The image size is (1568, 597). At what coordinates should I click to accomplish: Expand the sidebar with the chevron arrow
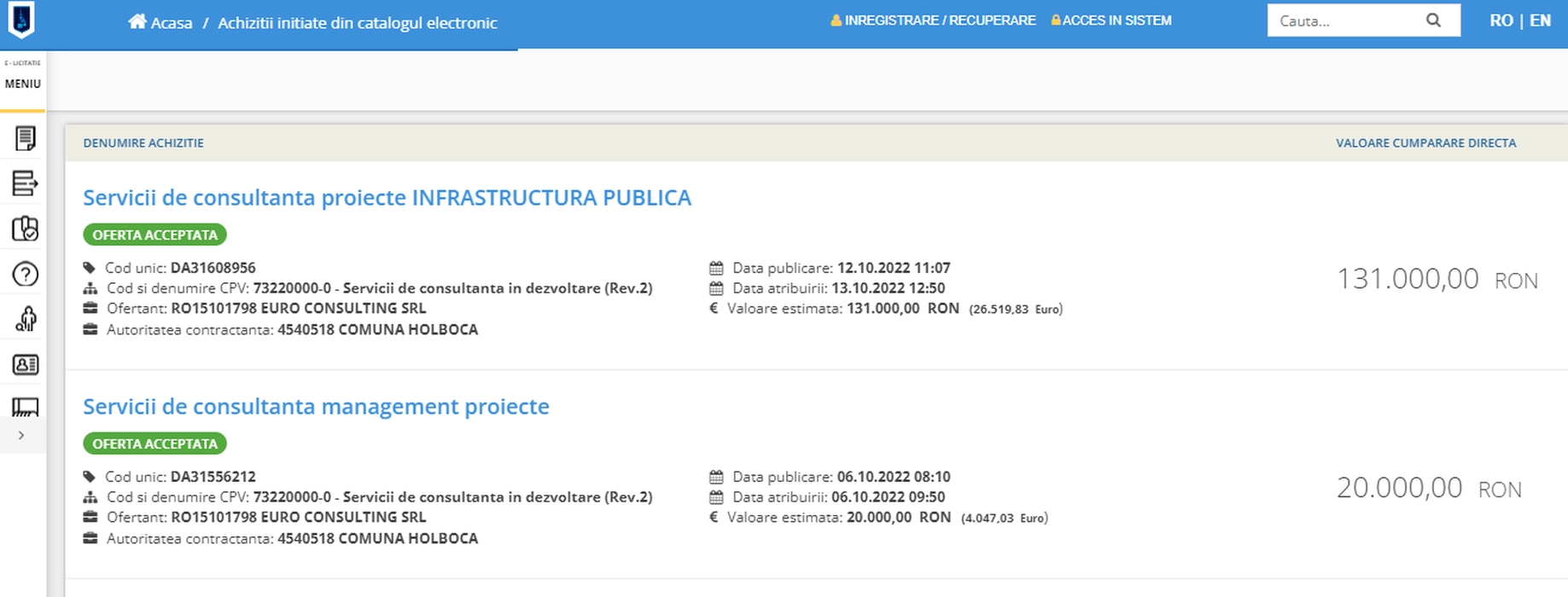[x=21, y=435]
